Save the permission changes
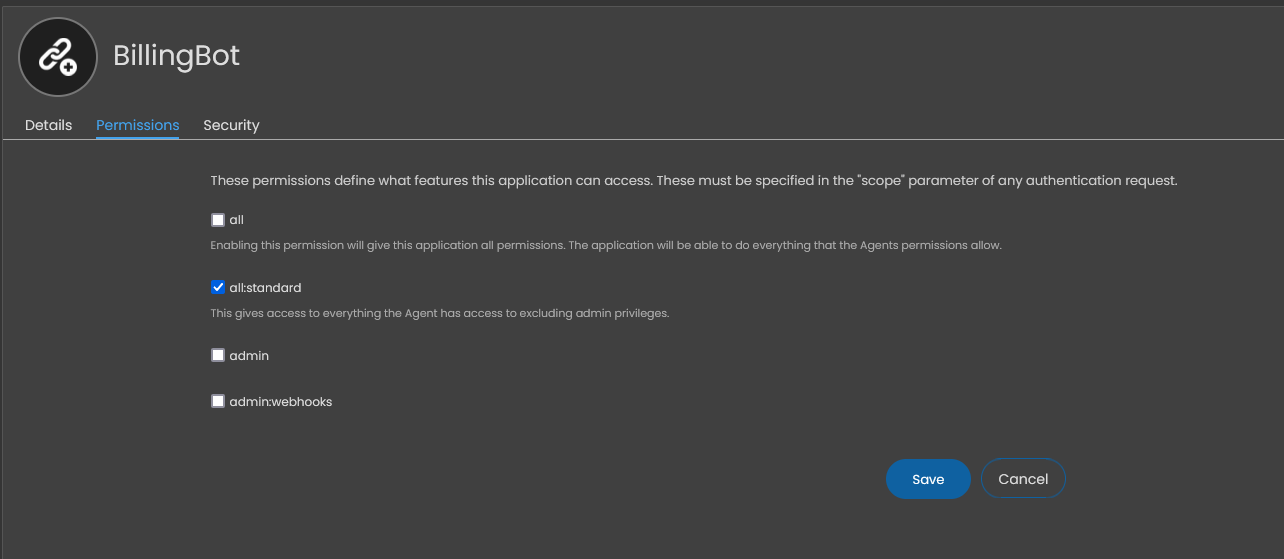1284x559 pixels. [928, 479]
